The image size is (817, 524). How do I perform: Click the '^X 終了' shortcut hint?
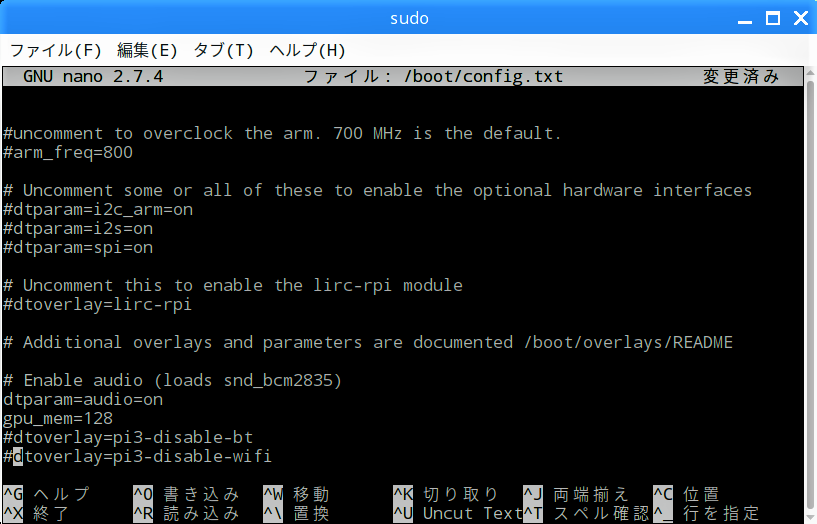point(36,513)
